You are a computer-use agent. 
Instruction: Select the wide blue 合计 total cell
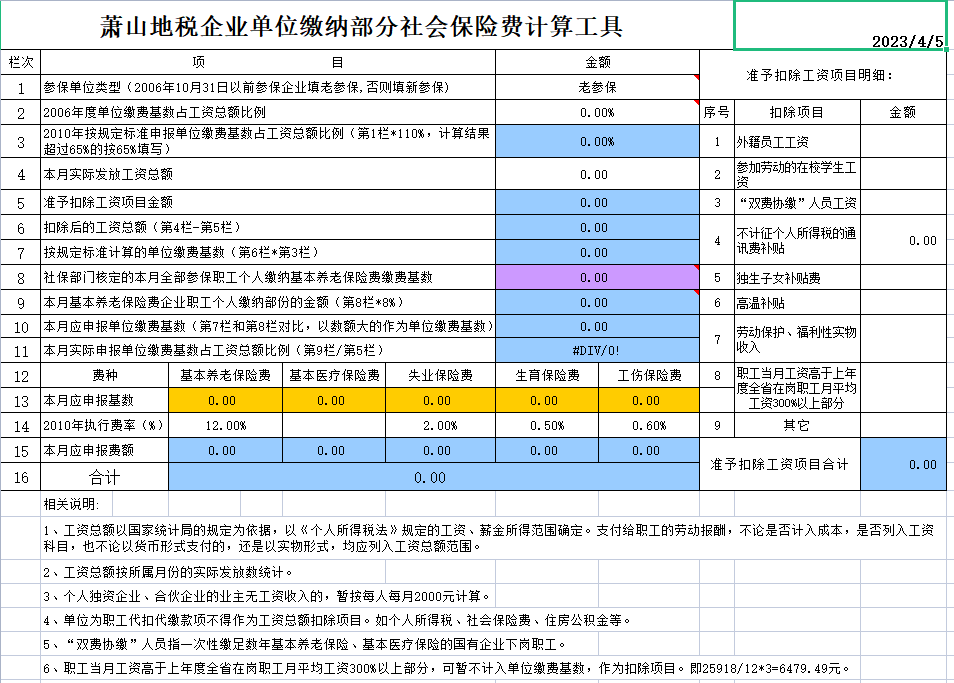point(434,477)
